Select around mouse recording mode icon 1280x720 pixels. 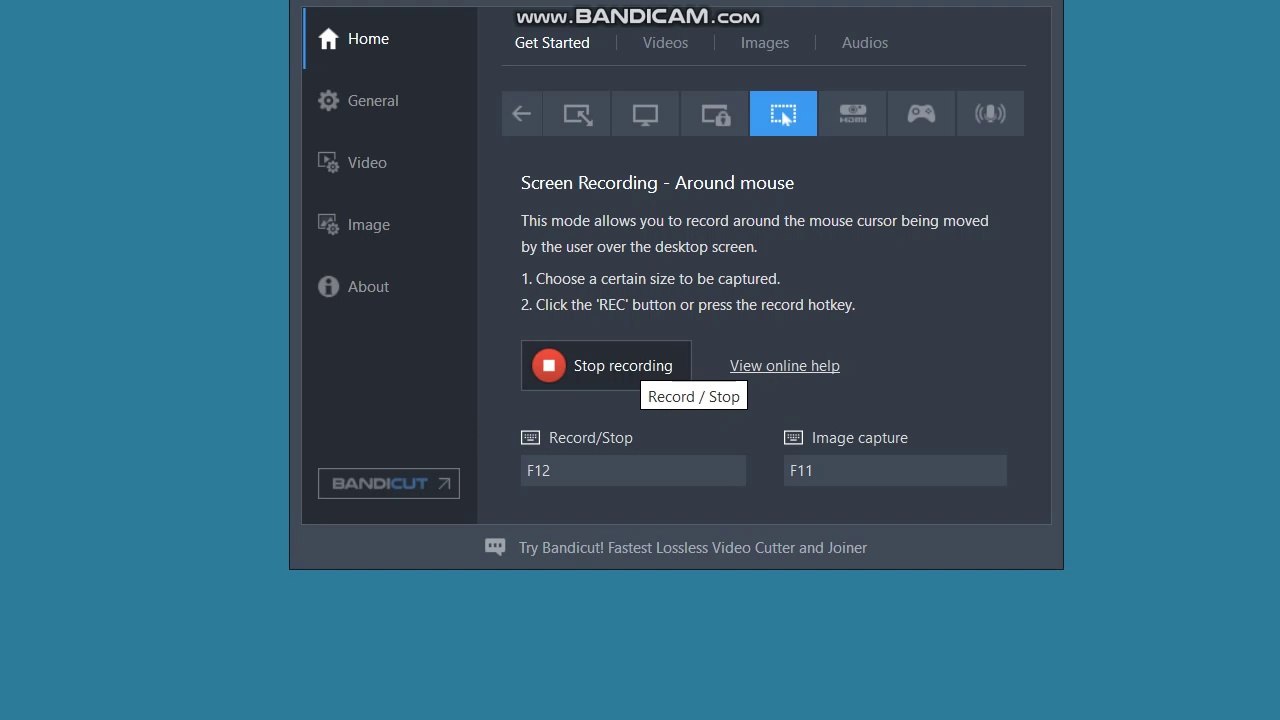pyautogui.click(x=783, y=114)
